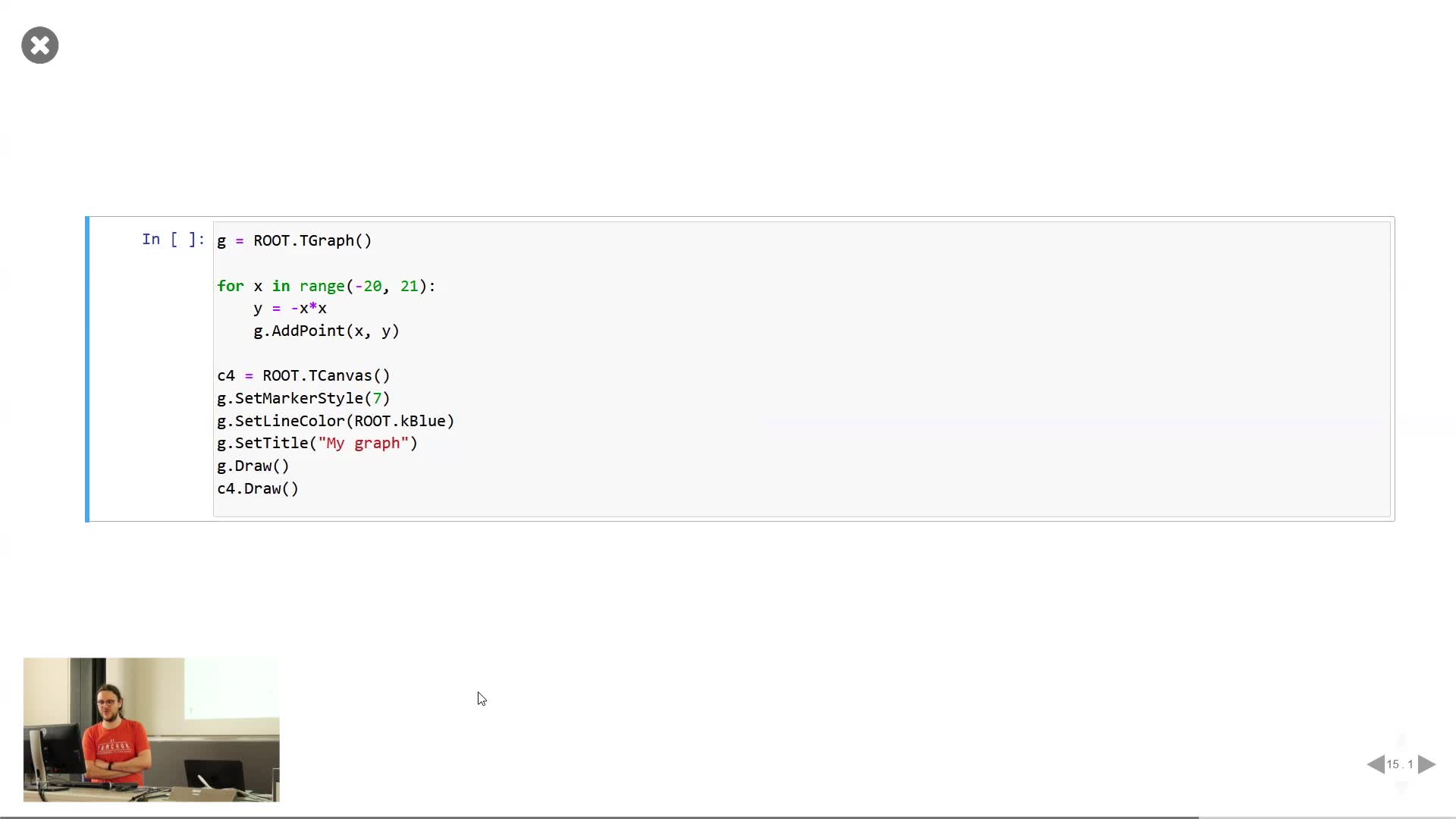Close the slideshow with the X icon
This screenshot has width=1456, height=819.
click(x=40, y=45)
